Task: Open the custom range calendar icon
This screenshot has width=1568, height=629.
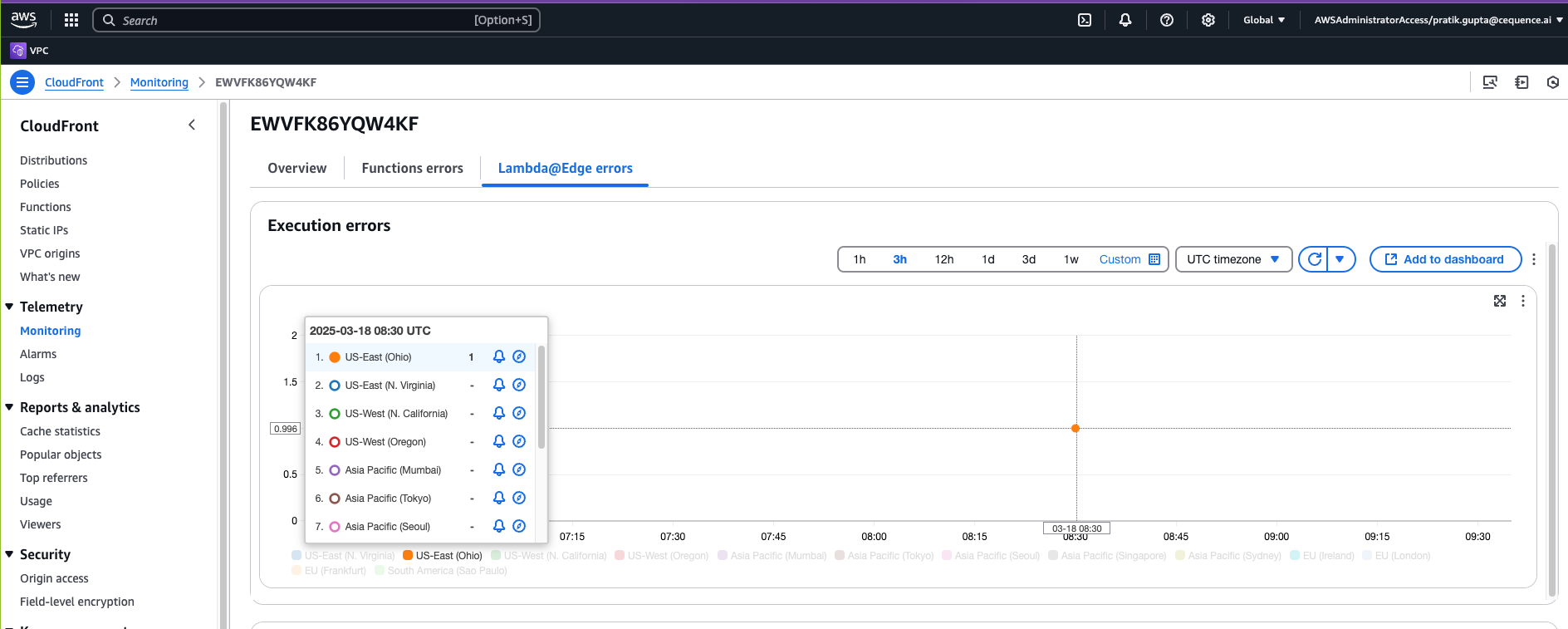Action: tap(1154, 259)
